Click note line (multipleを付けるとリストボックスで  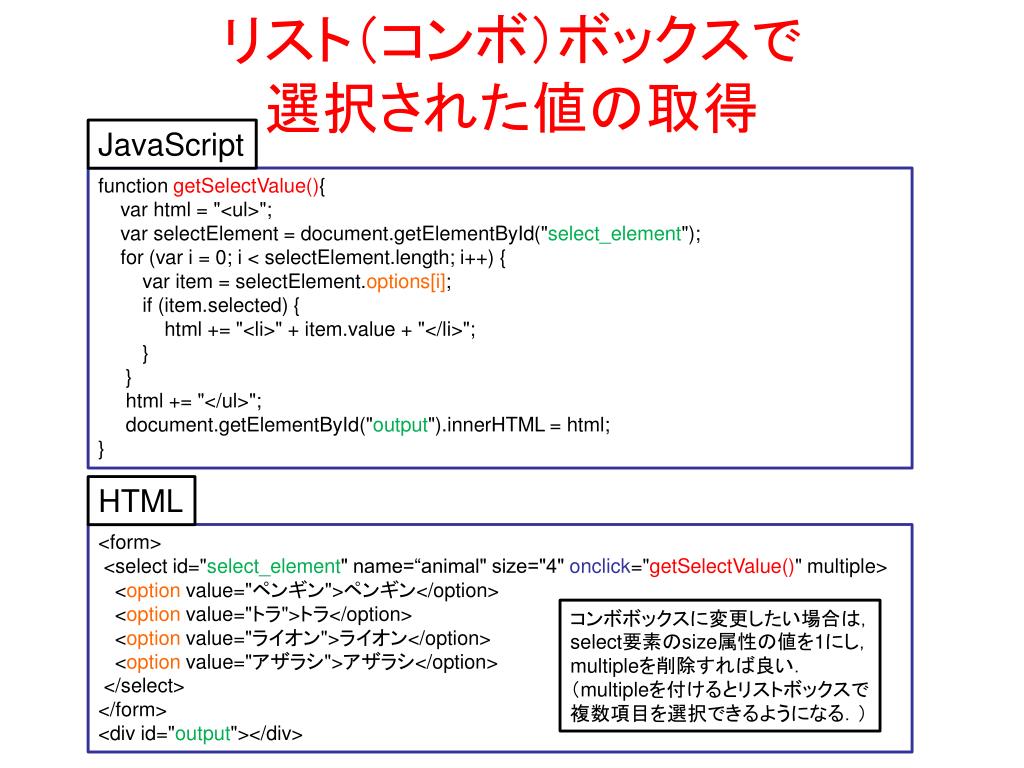719,690
